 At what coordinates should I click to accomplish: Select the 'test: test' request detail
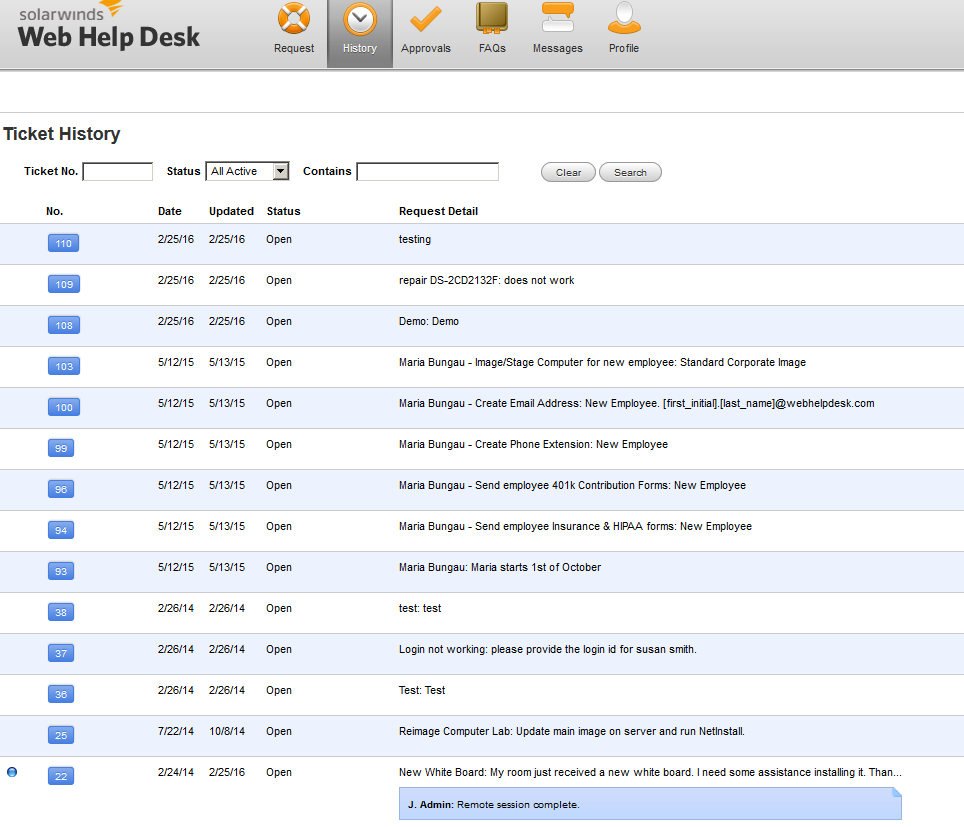pos(420,608)
